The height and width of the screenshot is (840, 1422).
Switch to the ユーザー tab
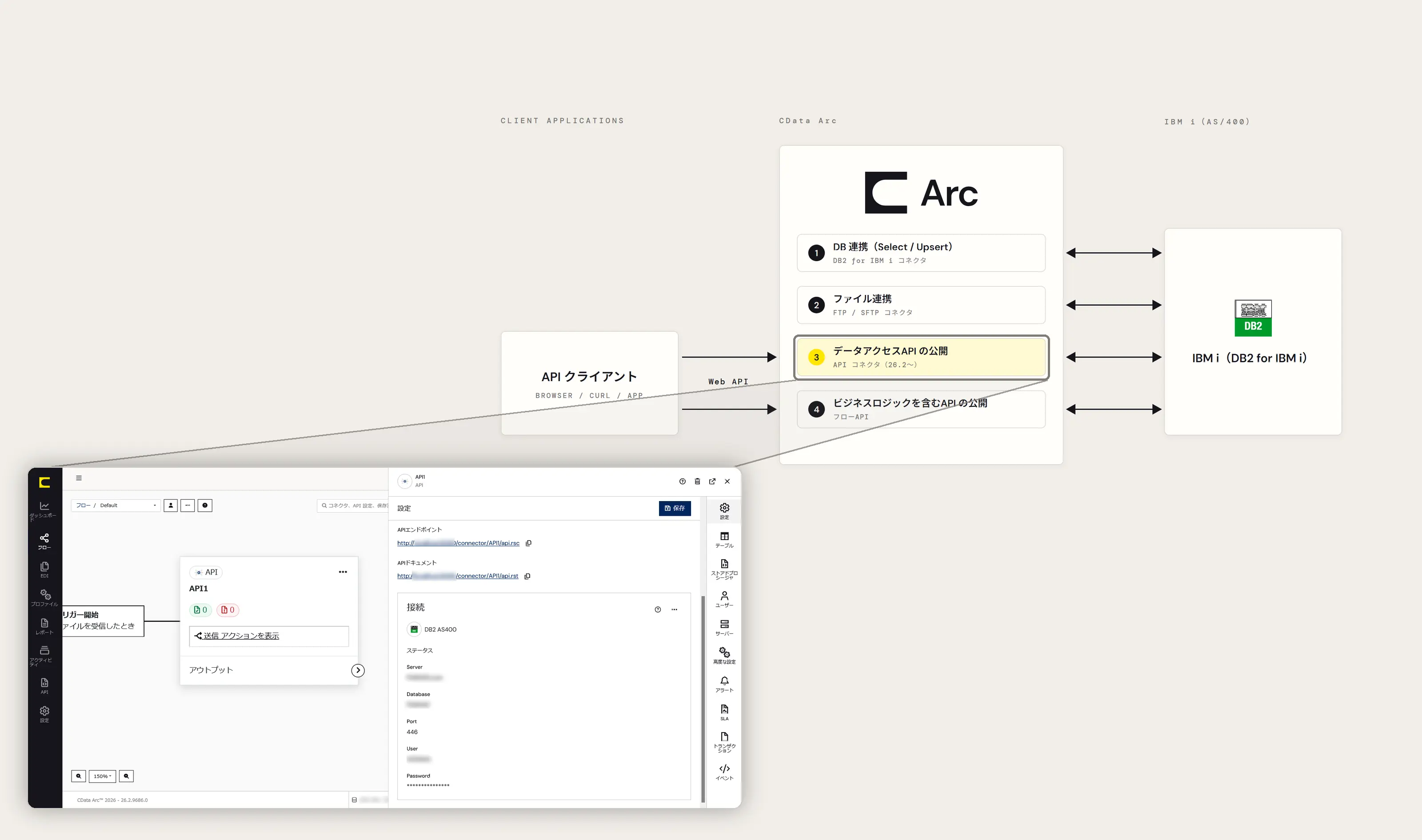(725, 599)
